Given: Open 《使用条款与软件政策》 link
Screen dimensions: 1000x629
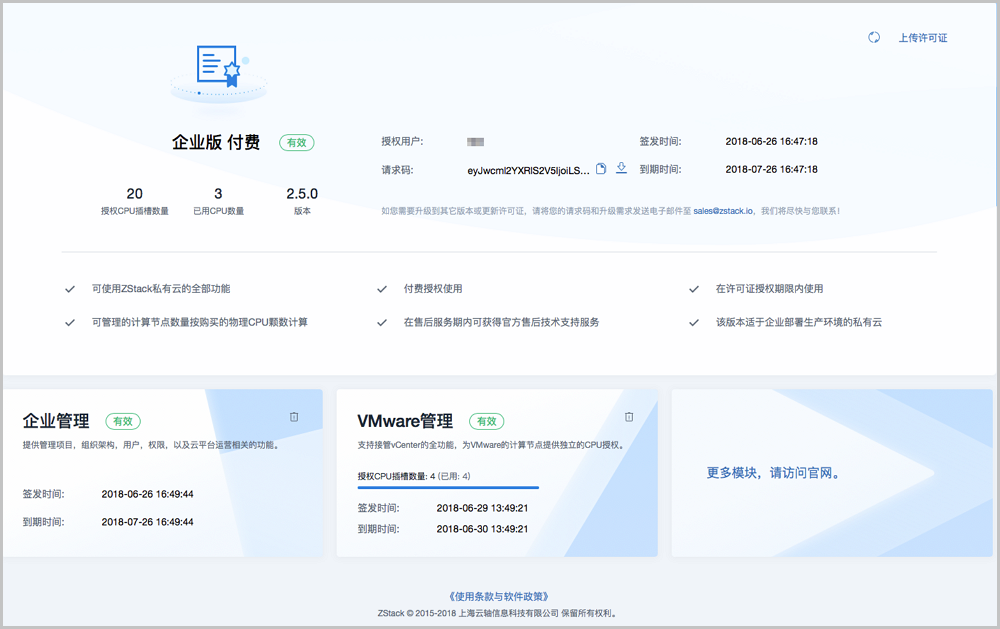Looking at the screenshot, I should point(499,597).
